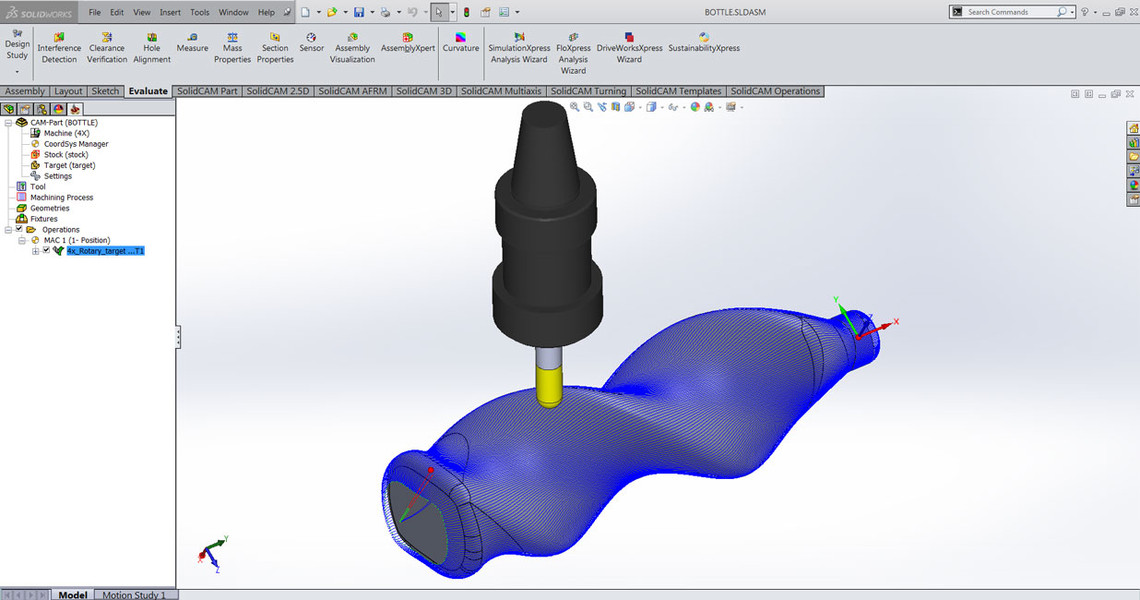
Task: Click the Rebuild traffic light icon
Action: (466, 12)
